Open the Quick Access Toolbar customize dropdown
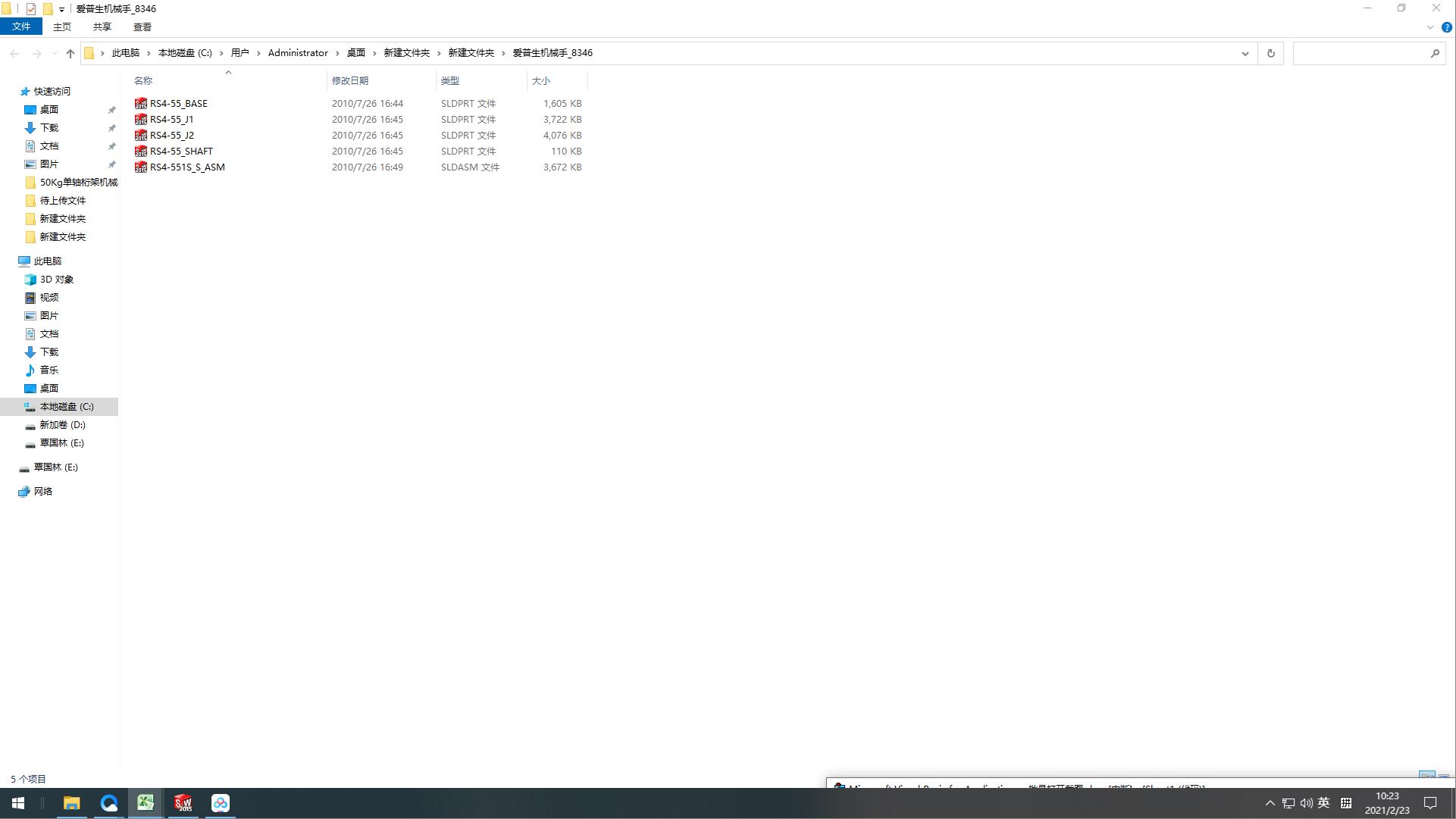This screenshot has height=819, width=1456. [x=61, y=9]
